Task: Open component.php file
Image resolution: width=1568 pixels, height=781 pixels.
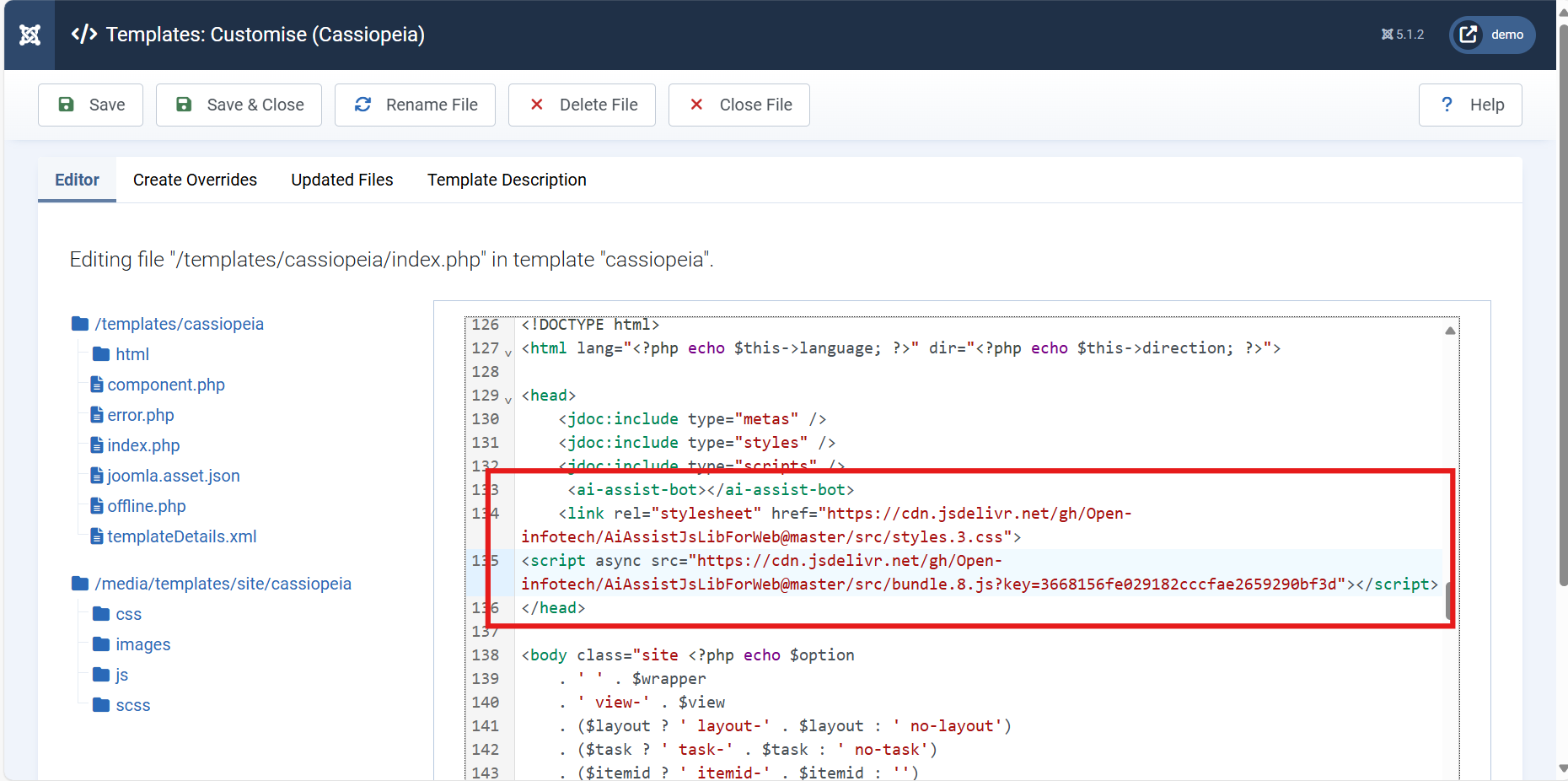Action: (x=166, y=385)
